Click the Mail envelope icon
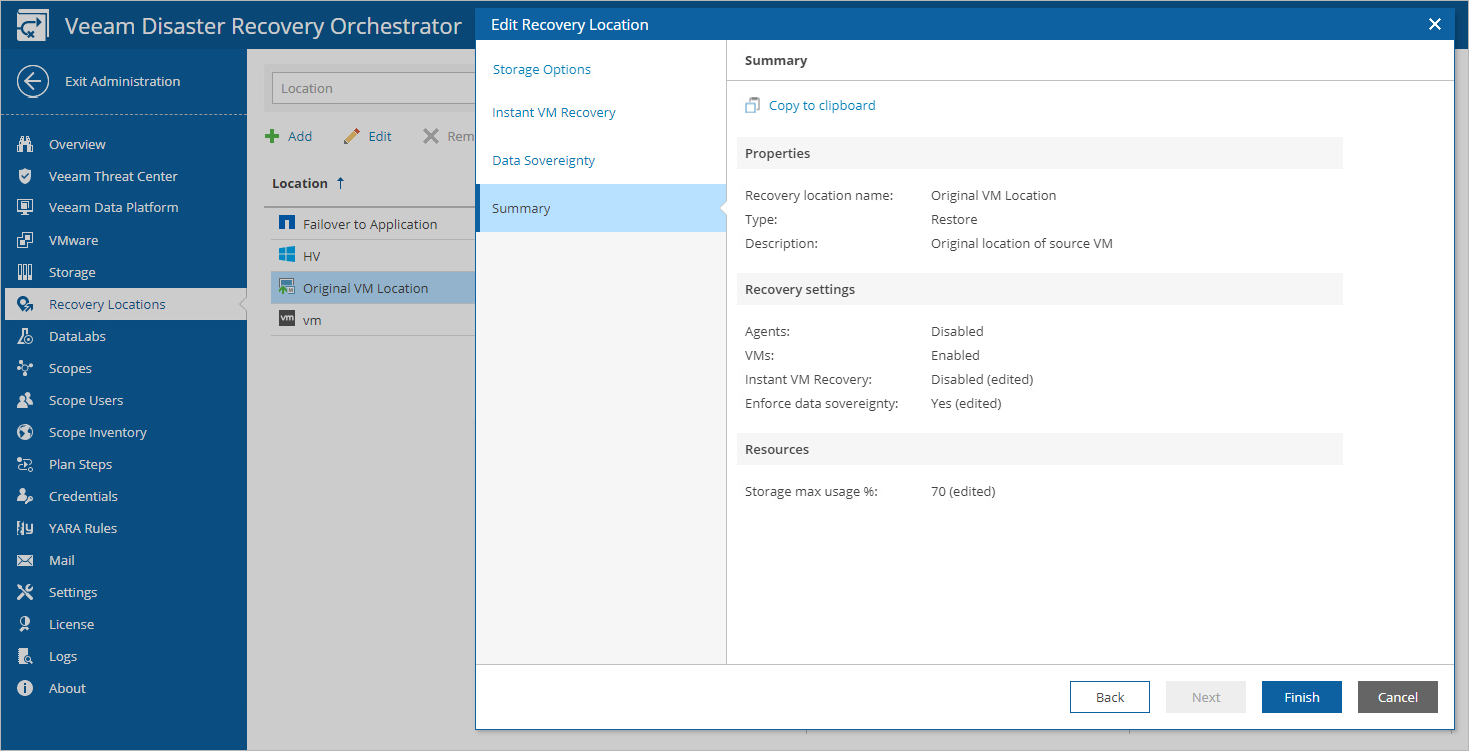The image size is (1469, 751). tap(26, 560)
